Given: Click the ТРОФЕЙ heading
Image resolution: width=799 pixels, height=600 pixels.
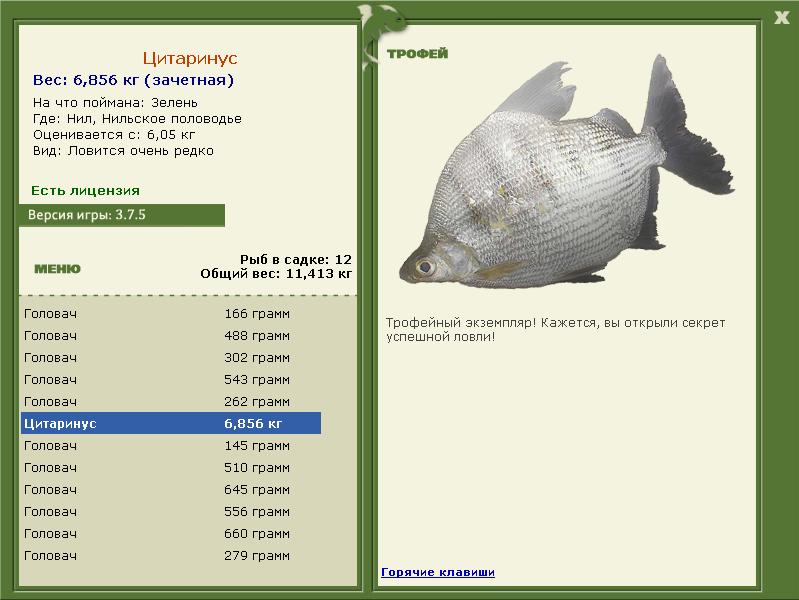Looking at the screenshot, I should click(417, 54).
